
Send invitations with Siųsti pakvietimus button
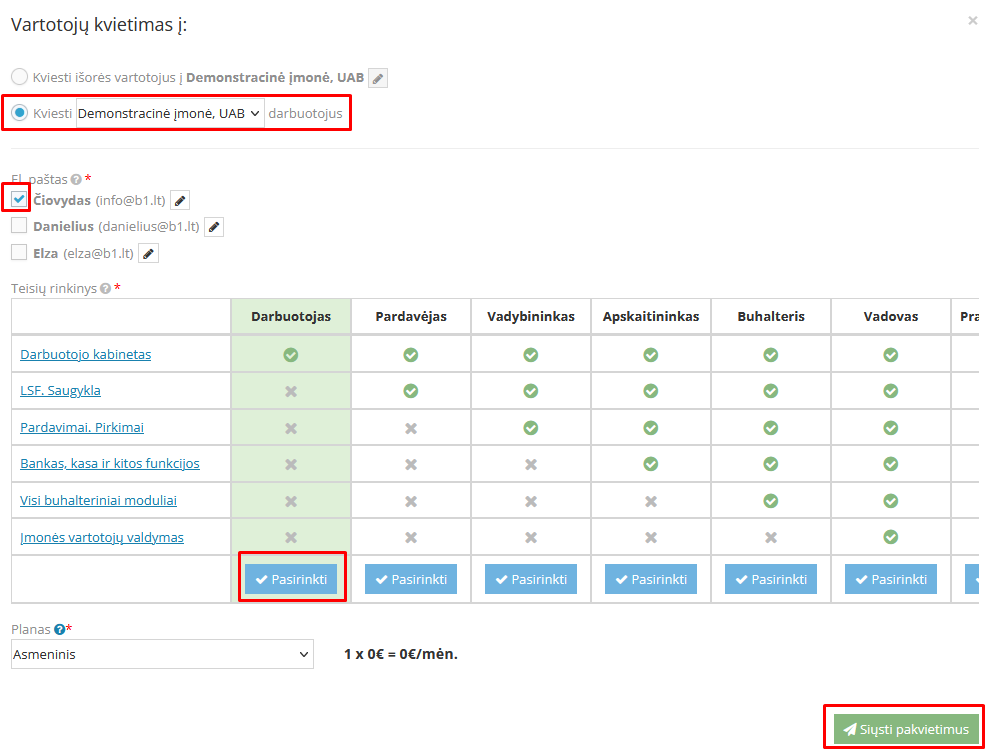click(905, 730)
